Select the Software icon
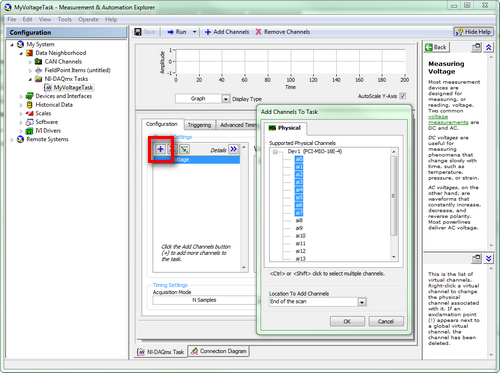 [30, 122]
